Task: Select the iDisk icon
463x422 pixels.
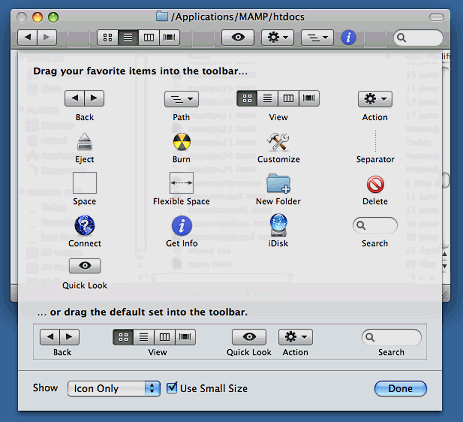Action: point(278,225)
